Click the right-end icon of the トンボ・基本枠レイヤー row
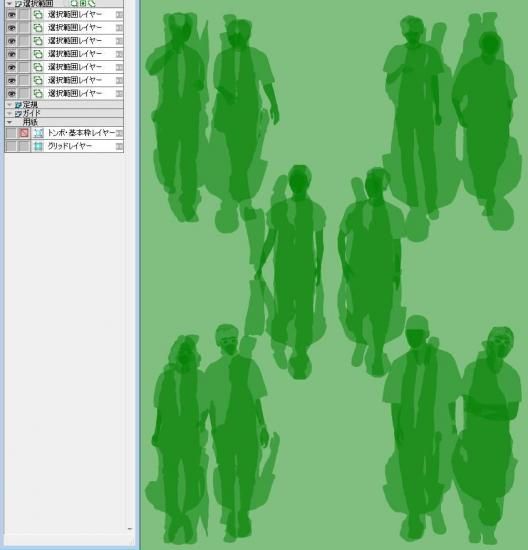This screenshot has height=550, width=528. [120, 133]
